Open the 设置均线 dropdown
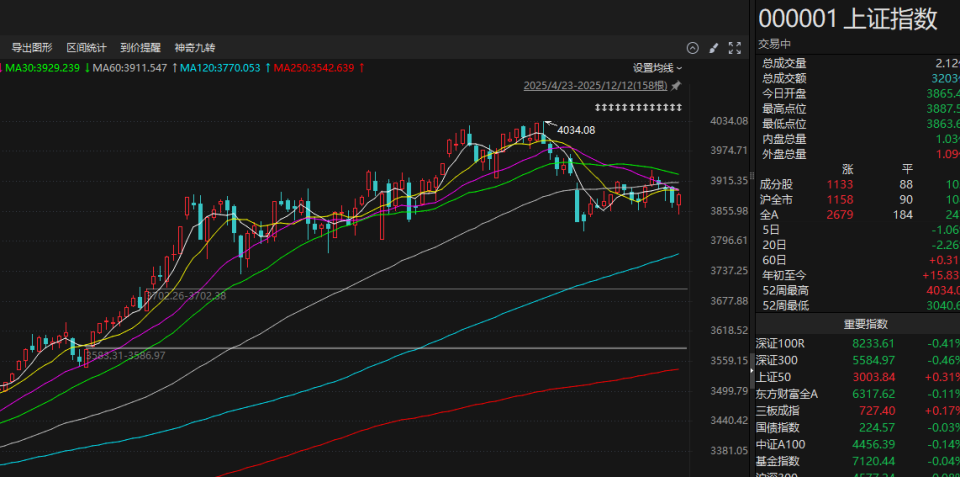 [x=658, y=68]
